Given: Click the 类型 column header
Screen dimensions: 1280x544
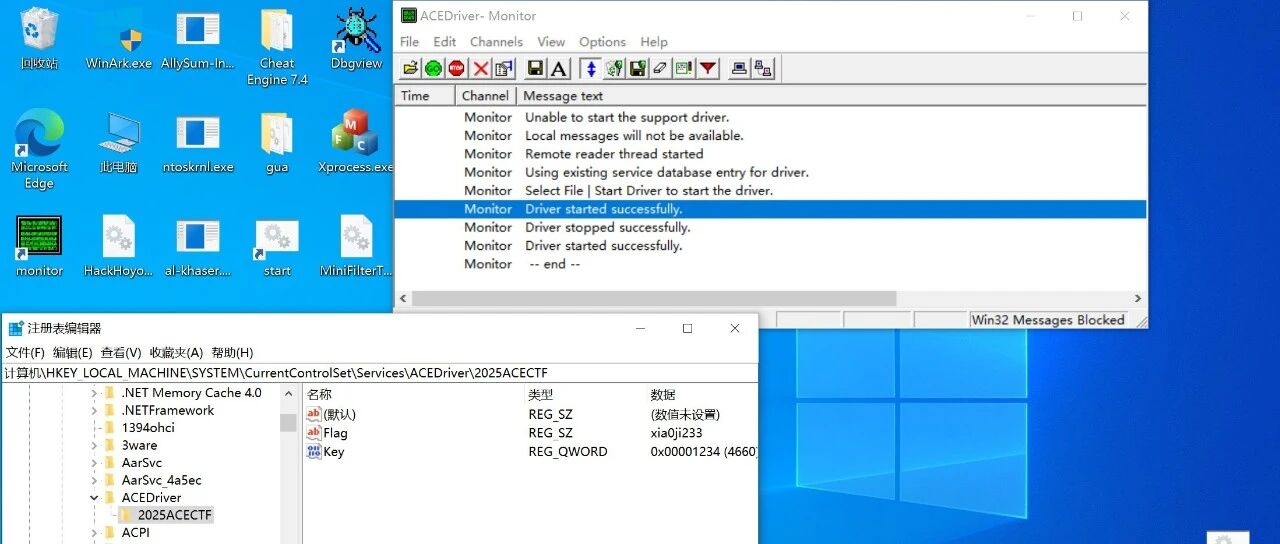Looking at the screenshot, I should pyautogui.click(x=541, y=395).
